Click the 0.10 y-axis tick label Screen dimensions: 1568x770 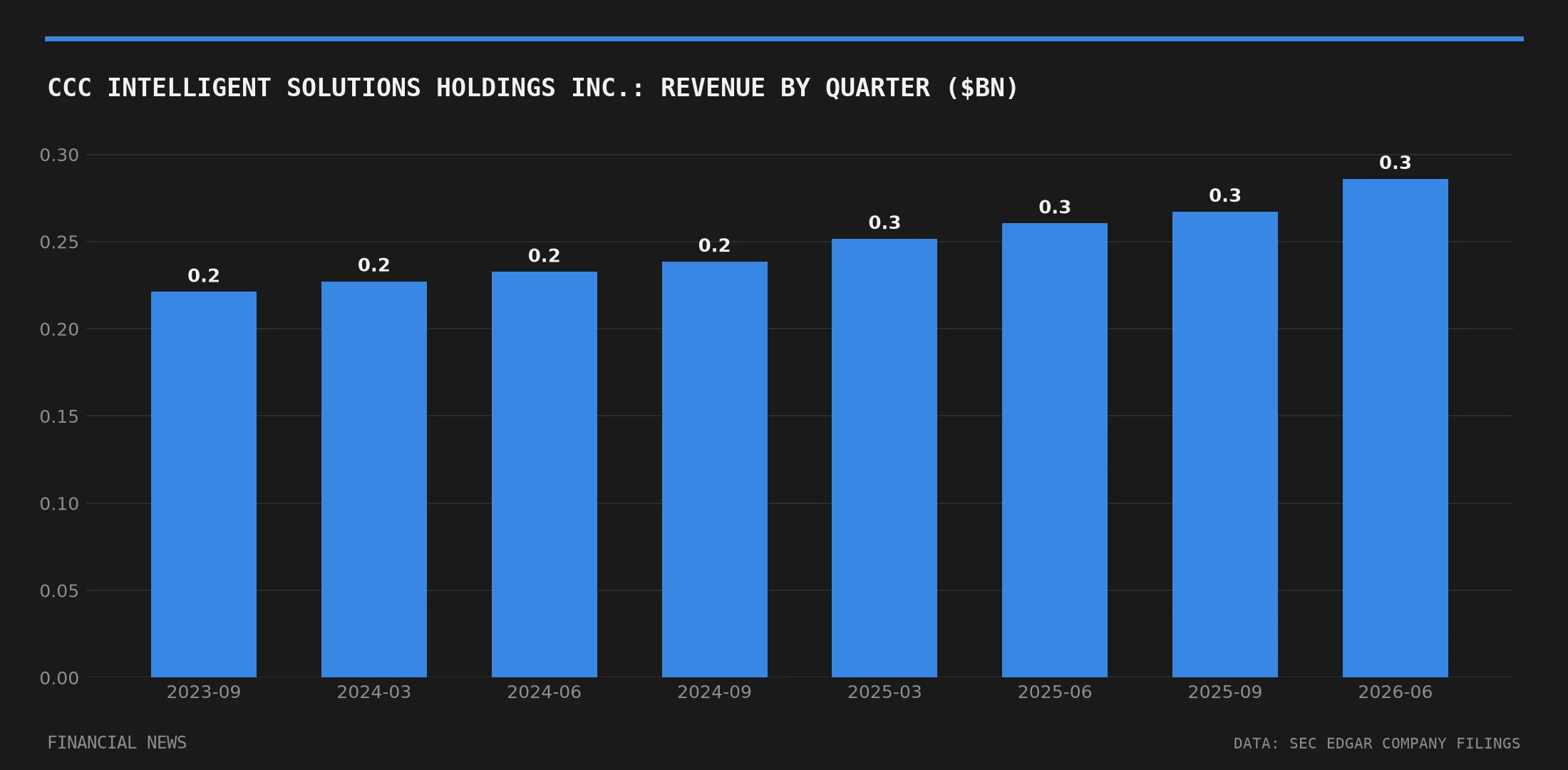59,504
